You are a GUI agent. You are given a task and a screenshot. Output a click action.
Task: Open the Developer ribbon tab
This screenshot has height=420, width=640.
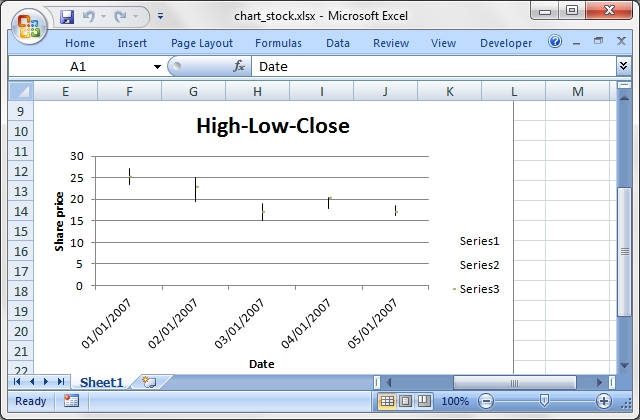point(506,43)
